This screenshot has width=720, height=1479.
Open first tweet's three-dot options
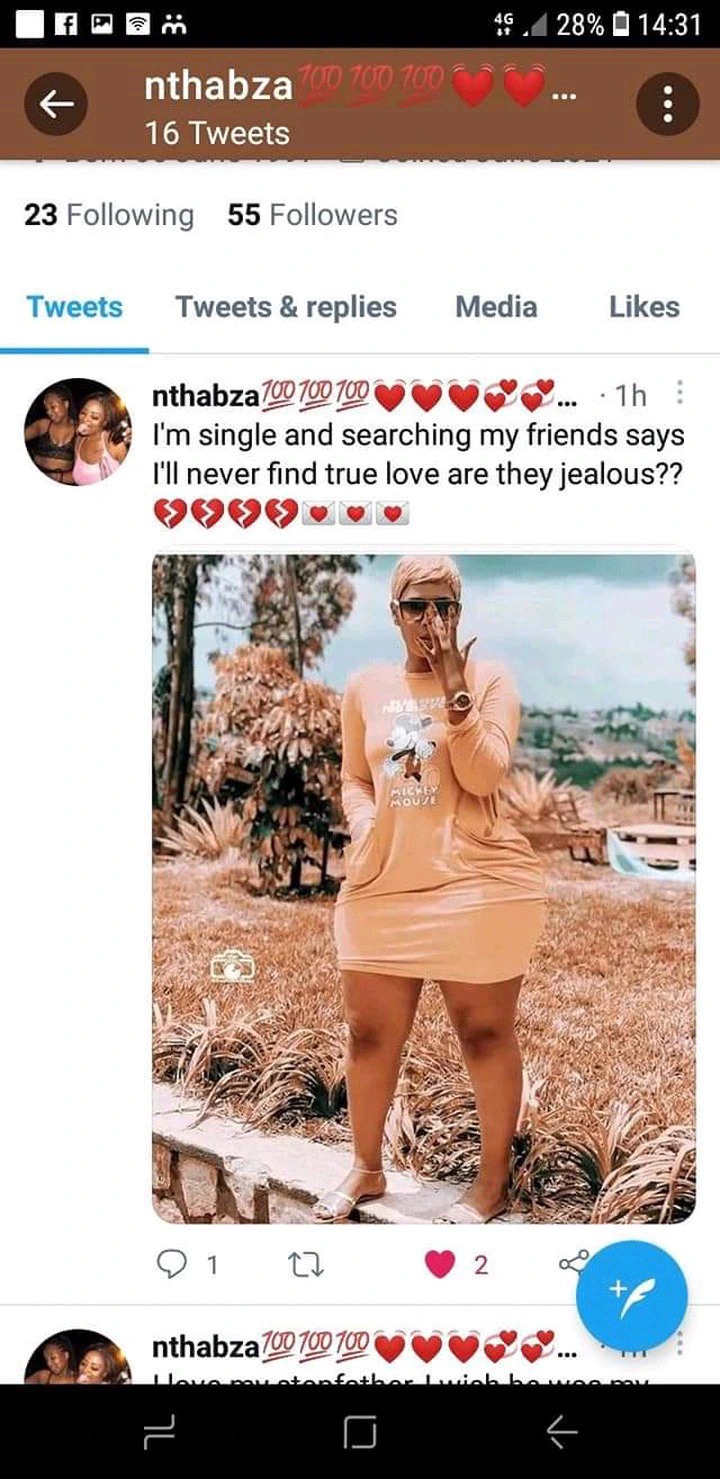point(681,394)
